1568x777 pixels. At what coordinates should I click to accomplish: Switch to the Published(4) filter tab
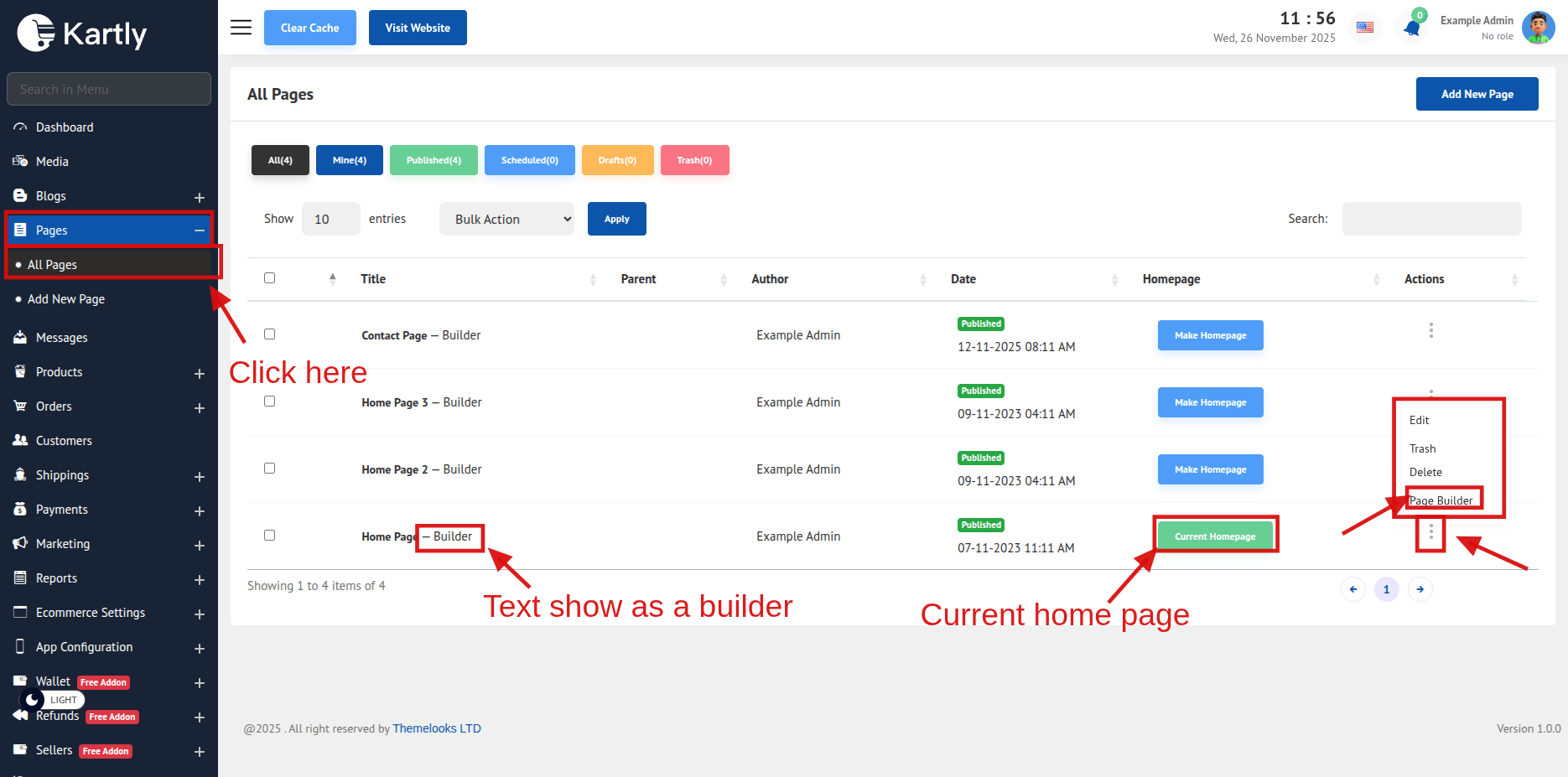[x=434, y=160]
